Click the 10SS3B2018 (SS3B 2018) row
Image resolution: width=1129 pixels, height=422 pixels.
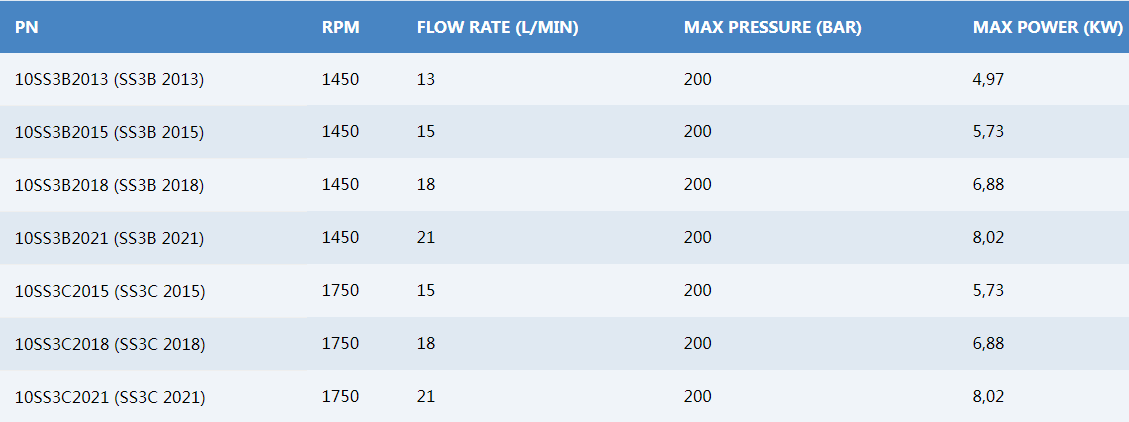tap(564, 185)
